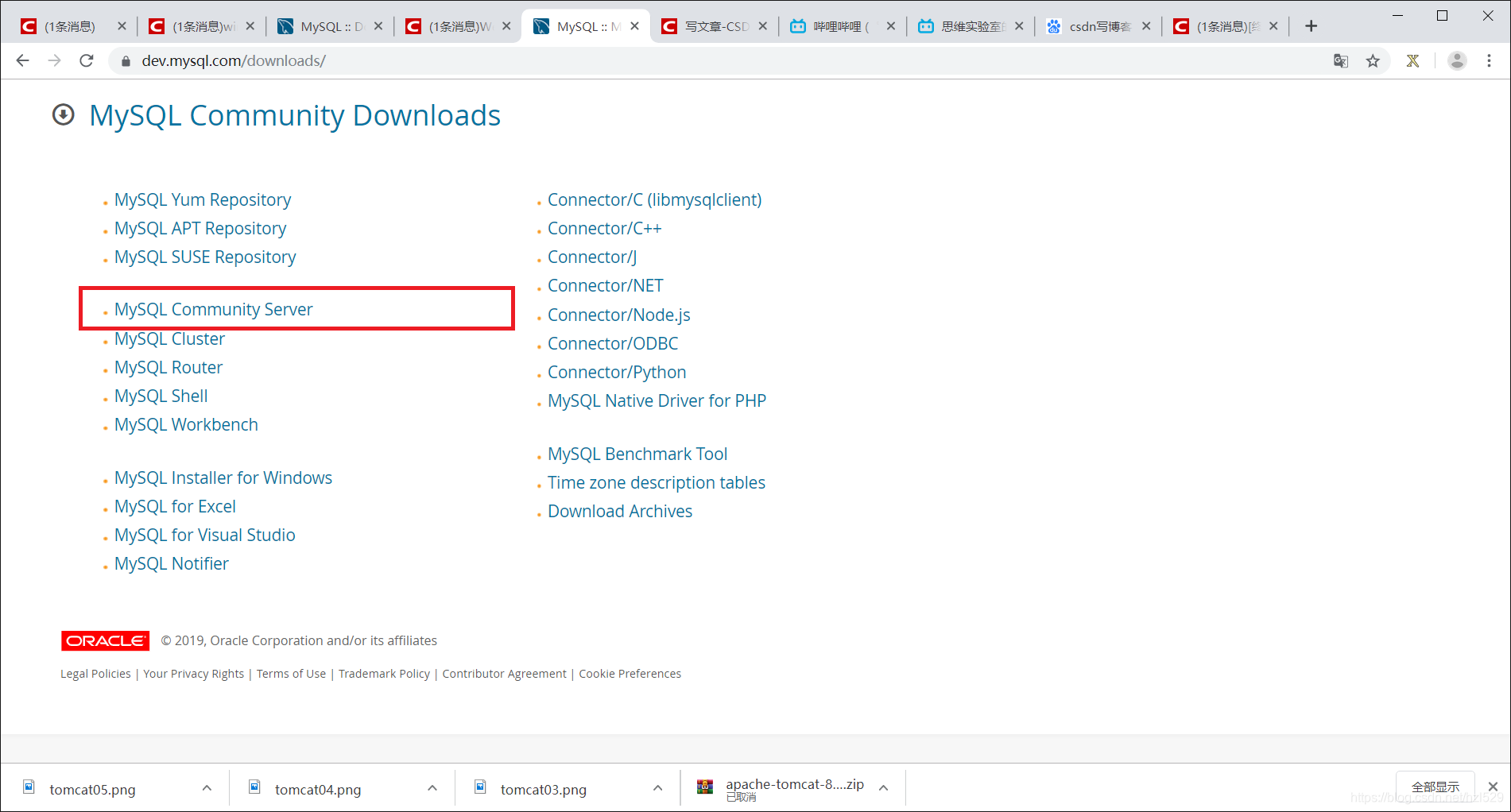Open MySQL Cluster link
This screenshot has height=812, width=1511.
tap(169, 338)
